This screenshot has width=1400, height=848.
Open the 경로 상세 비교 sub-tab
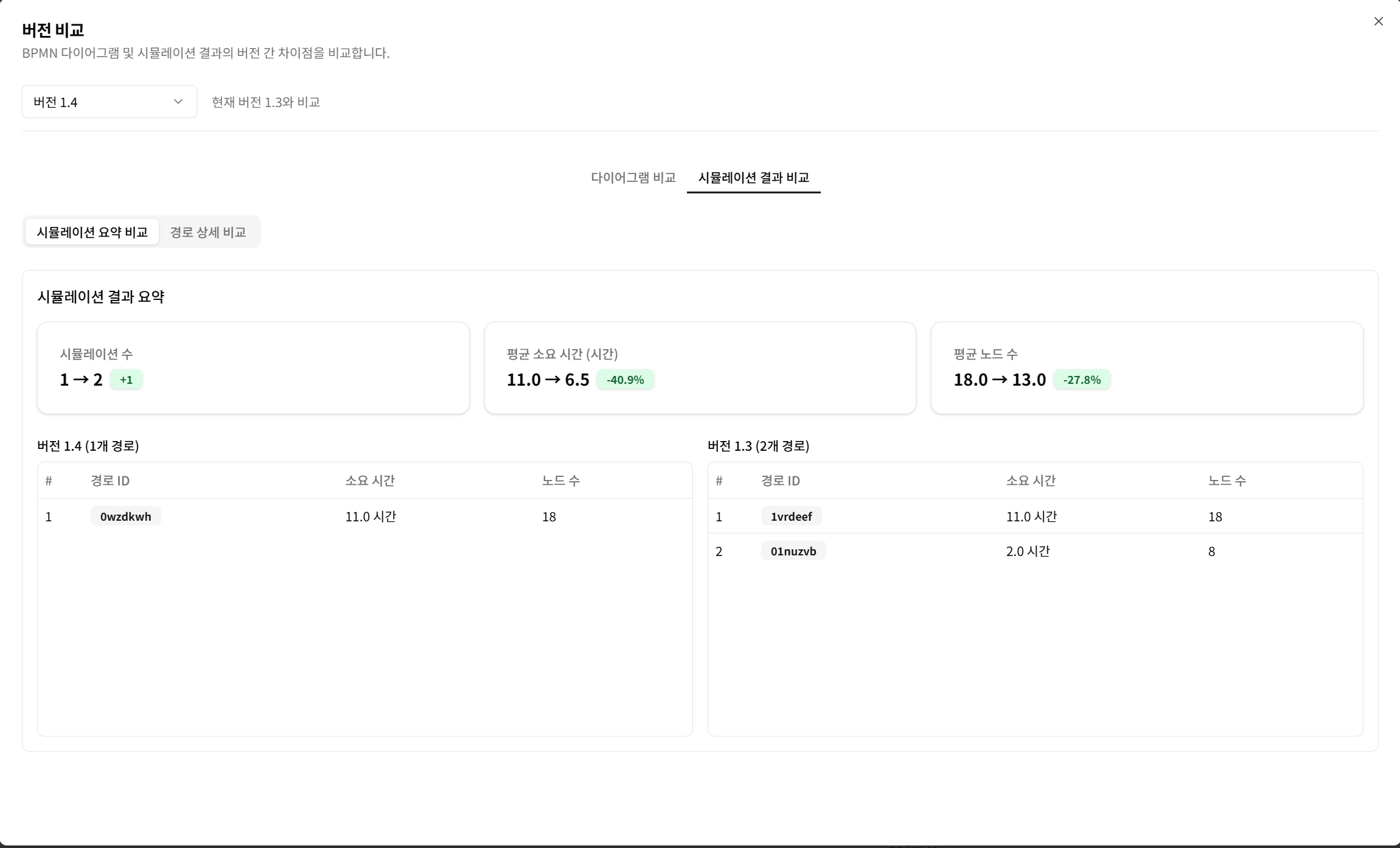tap(208, 232)
